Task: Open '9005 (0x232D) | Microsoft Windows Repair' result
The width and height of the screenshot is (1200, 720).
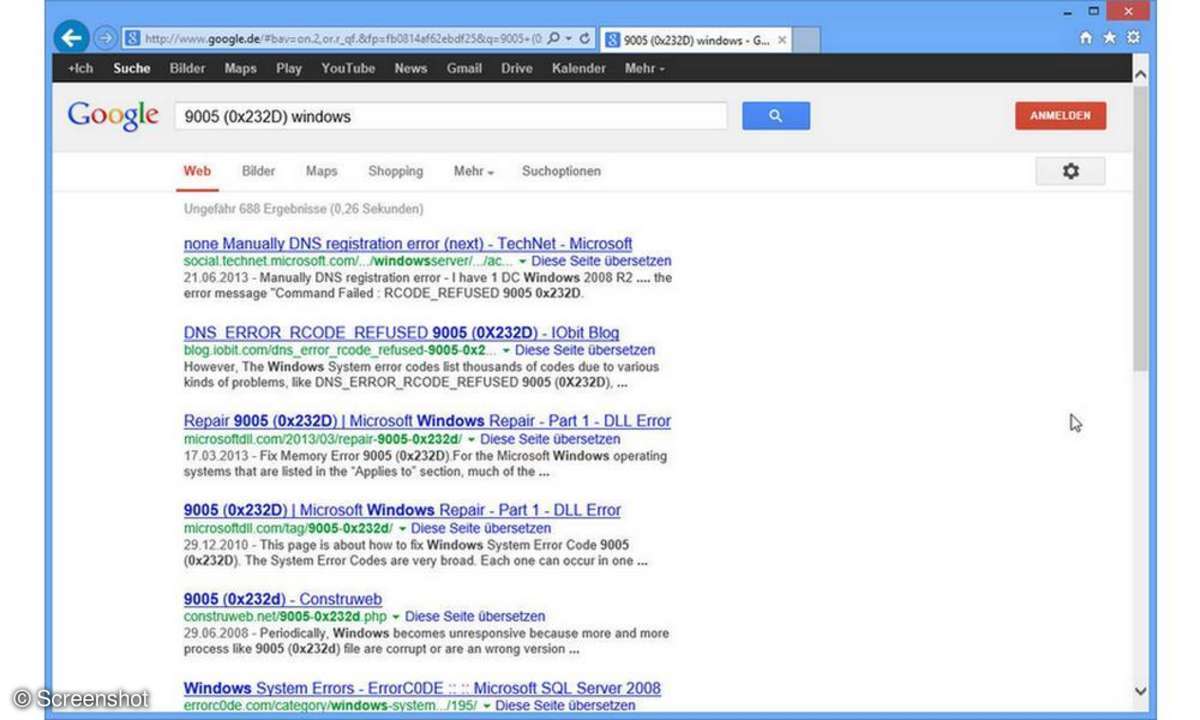Action: (402, 510)
